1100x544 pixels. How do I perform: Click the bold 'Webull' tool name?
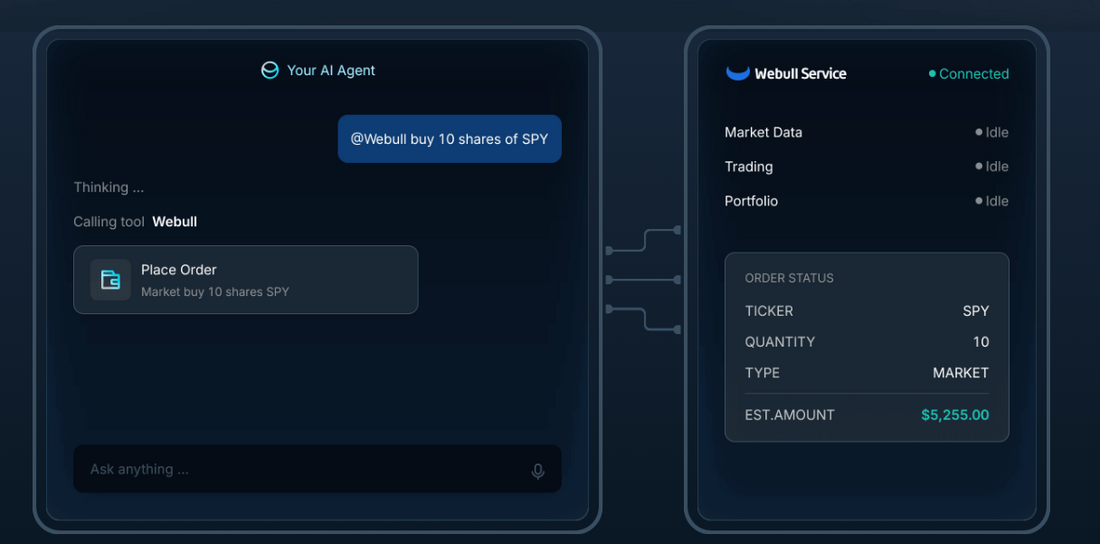click(175, 222)
